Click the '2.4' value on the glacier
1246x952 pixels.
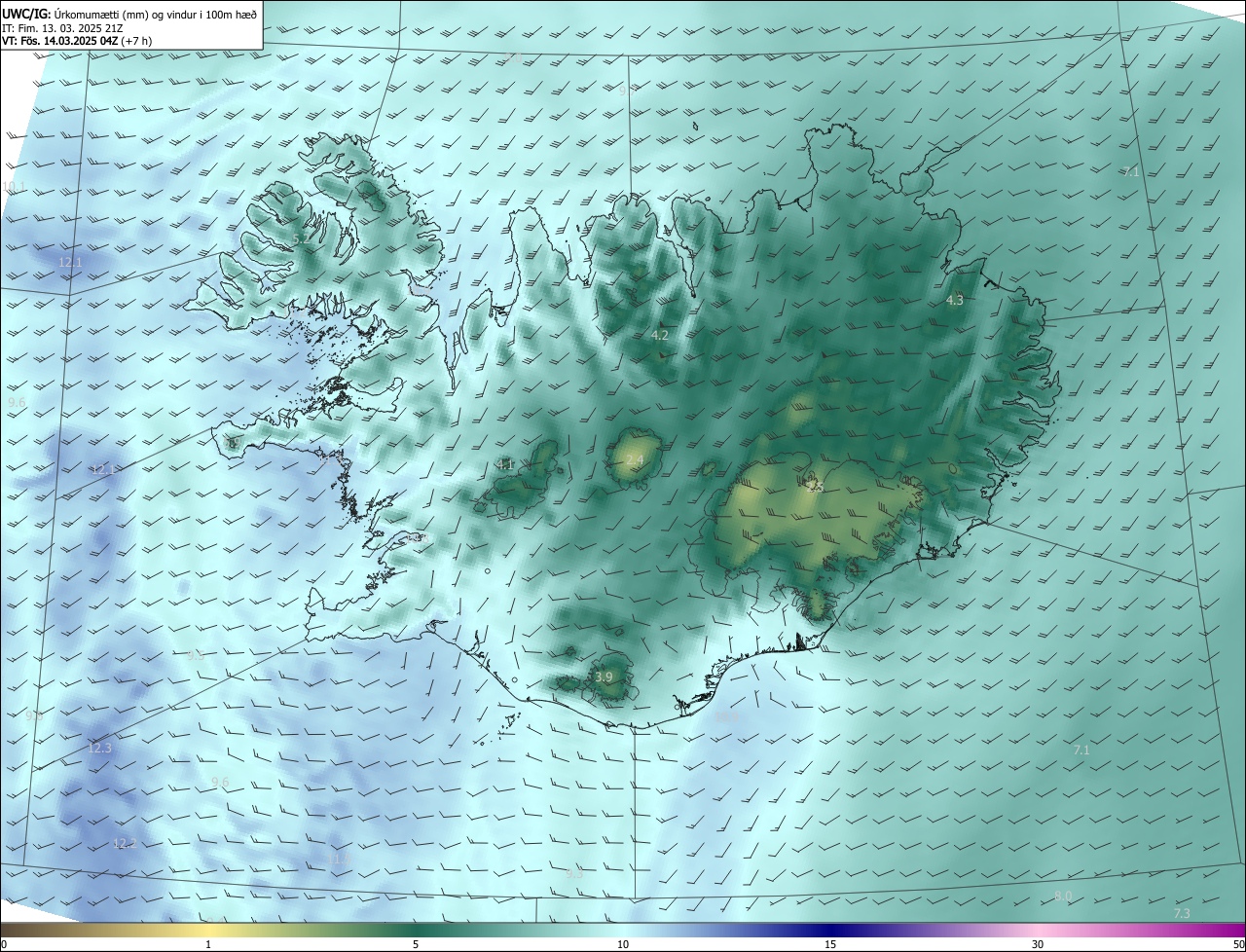635,459
